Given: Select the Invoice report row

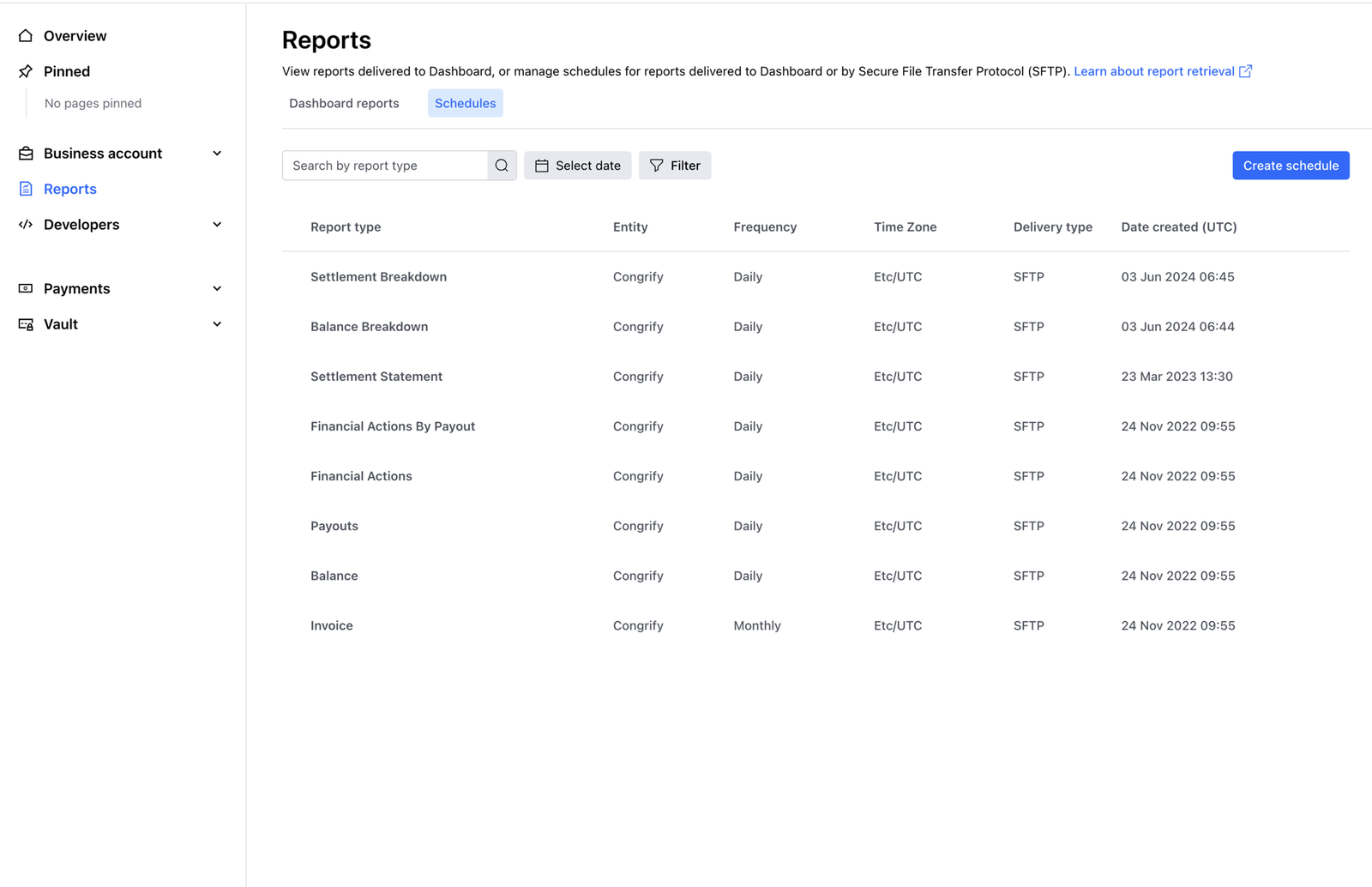Looking at the screenshot, I should coord(815,625).
